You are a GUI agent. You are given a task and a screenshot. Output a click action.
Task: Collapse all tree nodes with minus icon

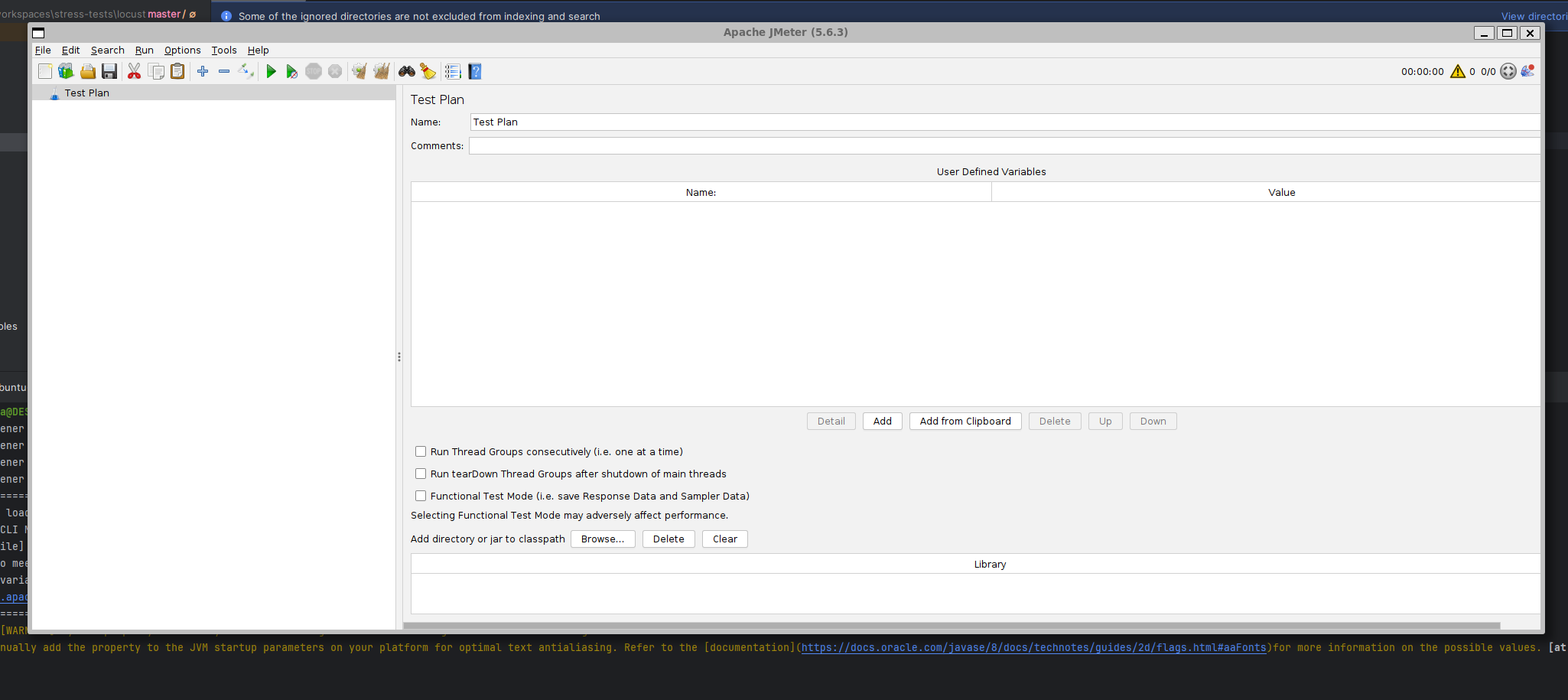tap(224, 71)
